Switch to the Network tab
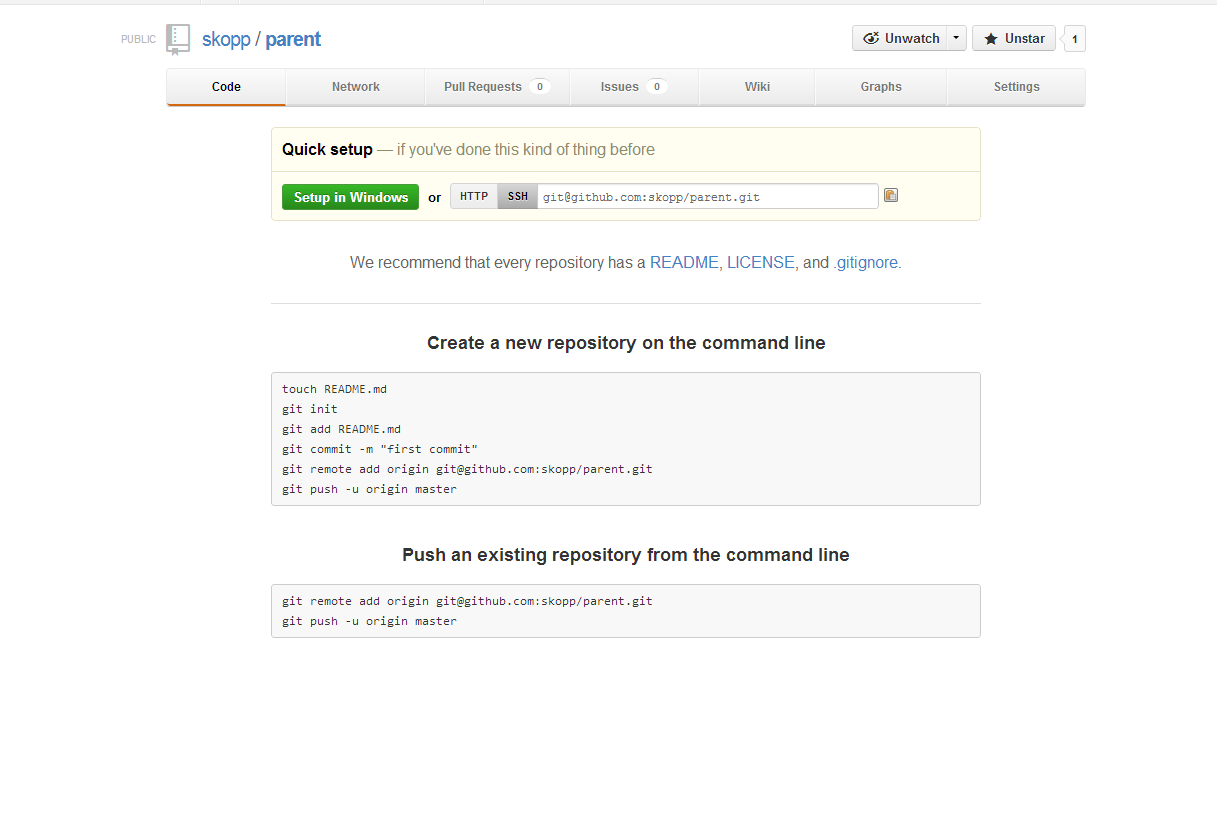The height and width of the screenshot is (814, 1217). [x=356, y=87]
